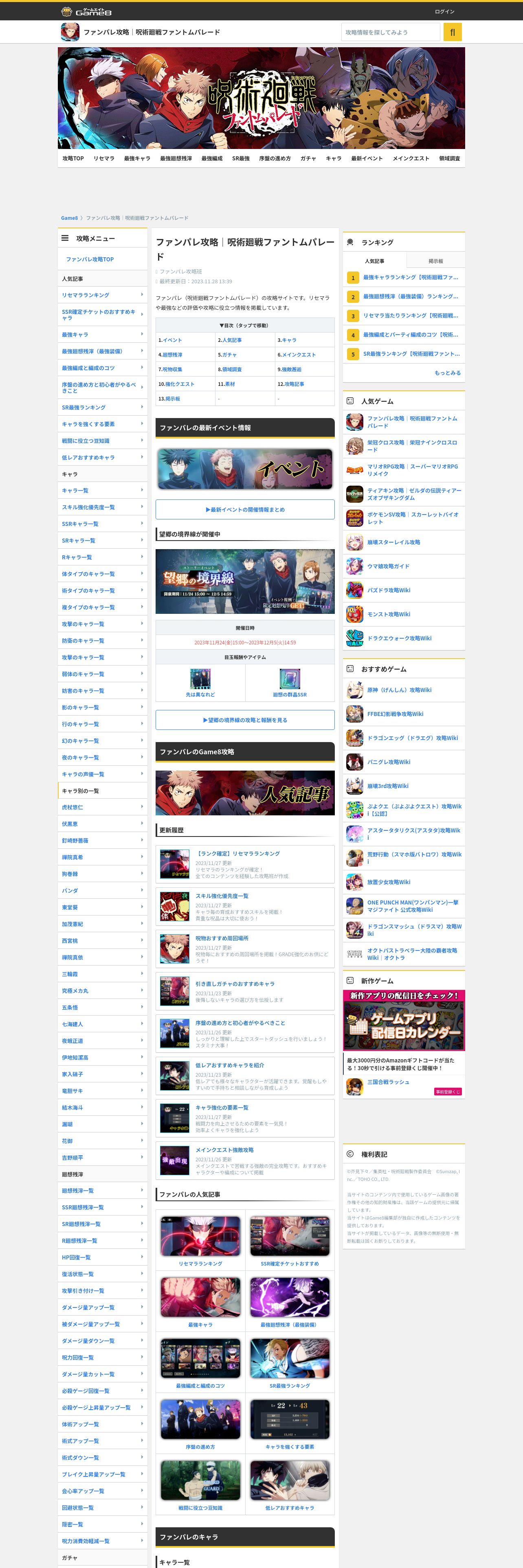This screenshot has height=1568, width=523.
Task: Select 人気記事 tab in ranking panel
Action: (374, 261)
